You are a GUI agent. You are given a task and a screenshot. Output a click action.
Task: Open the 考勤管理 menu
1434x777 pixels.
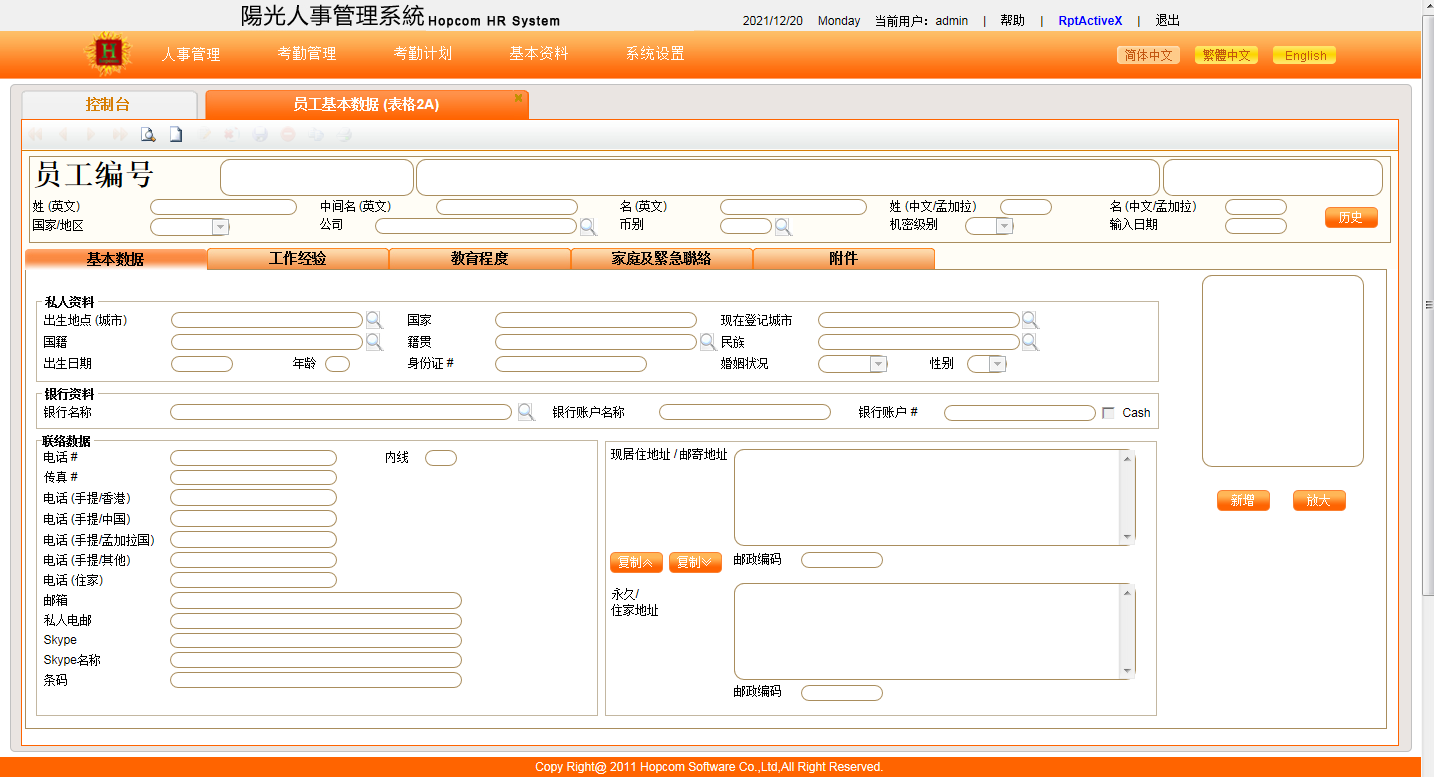coord(307,54)
